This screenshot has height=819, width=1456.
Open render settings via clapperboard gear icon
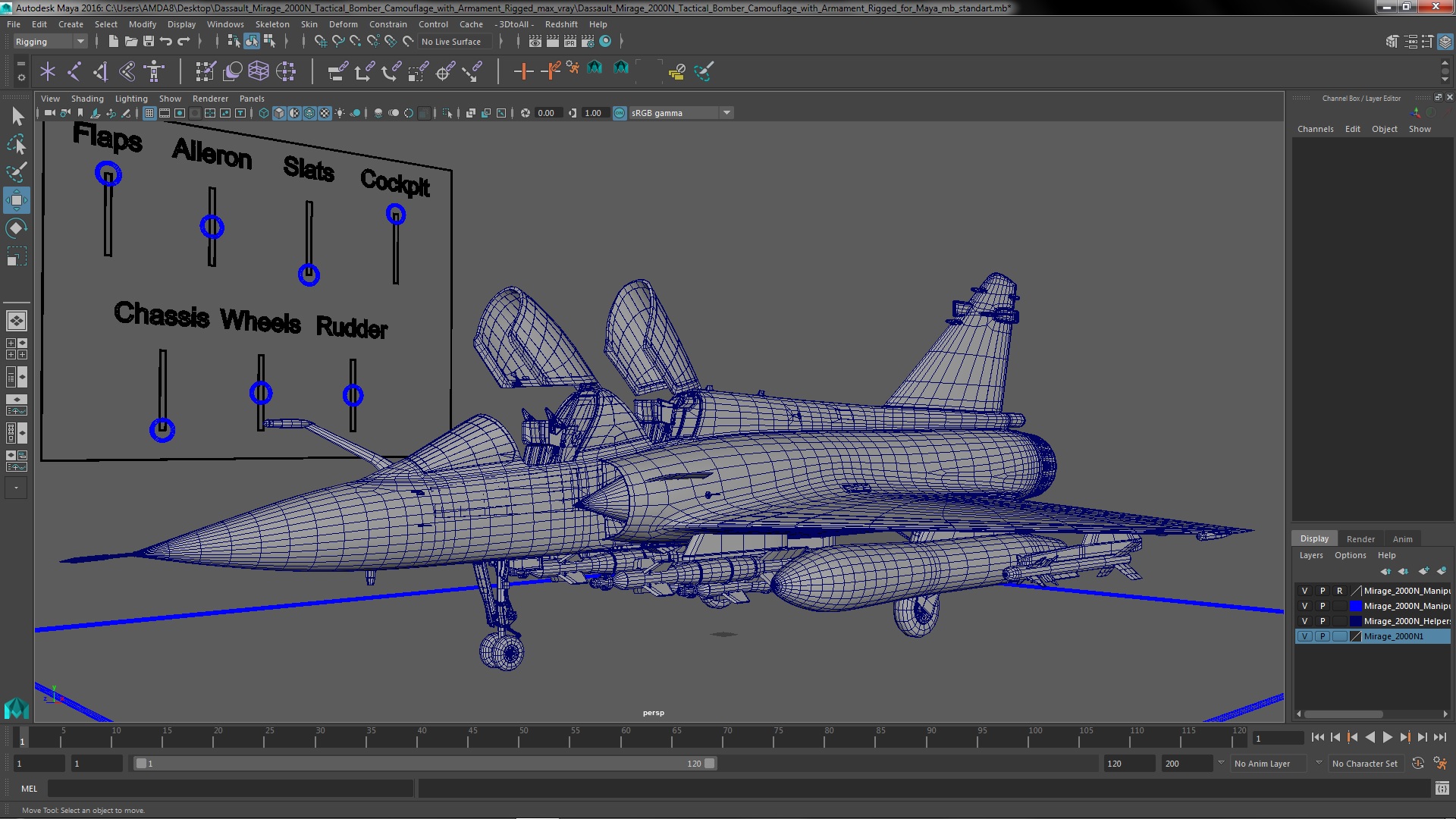pos(588,42)
